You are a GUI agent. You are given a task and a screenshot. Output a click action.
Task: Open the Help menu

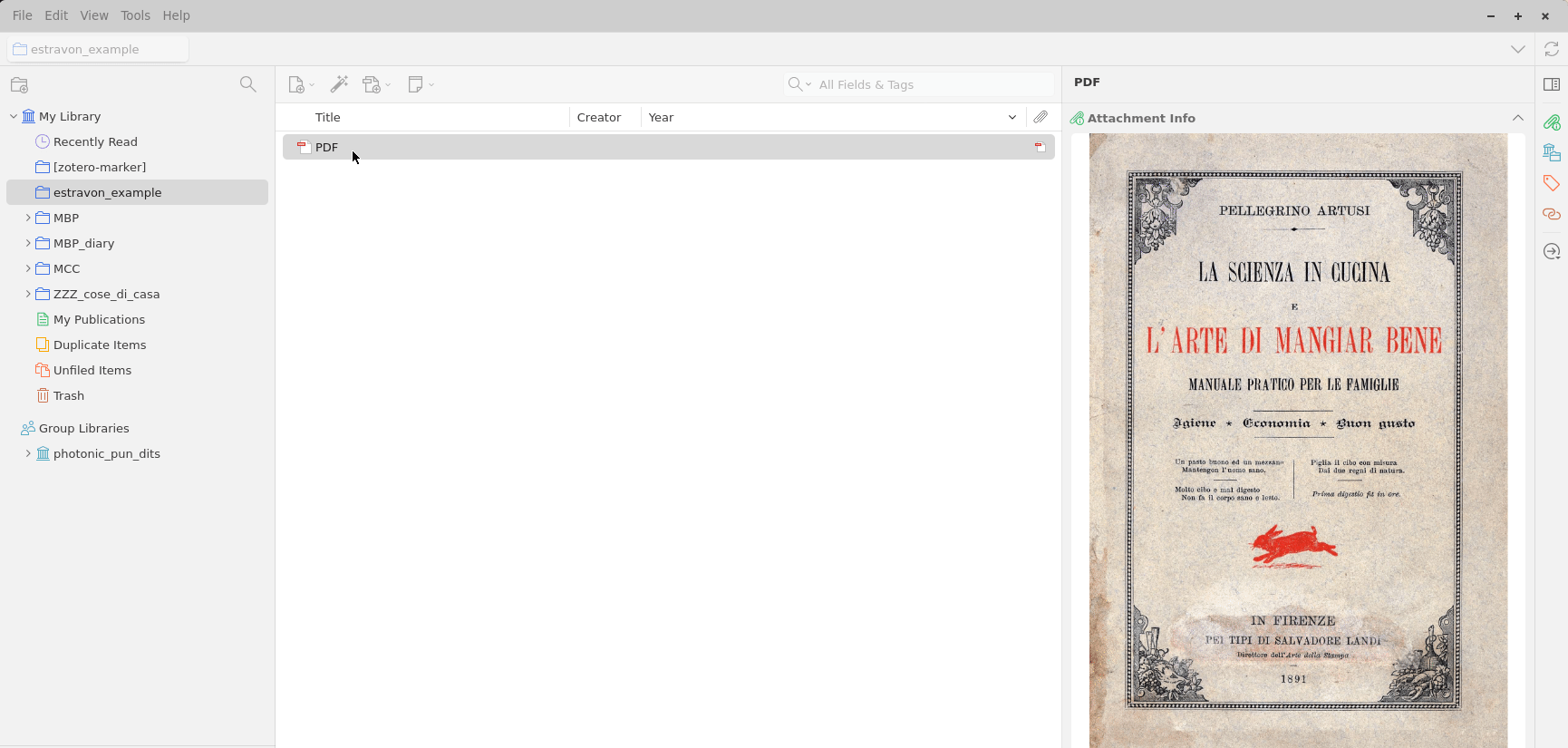pos(176,15)
